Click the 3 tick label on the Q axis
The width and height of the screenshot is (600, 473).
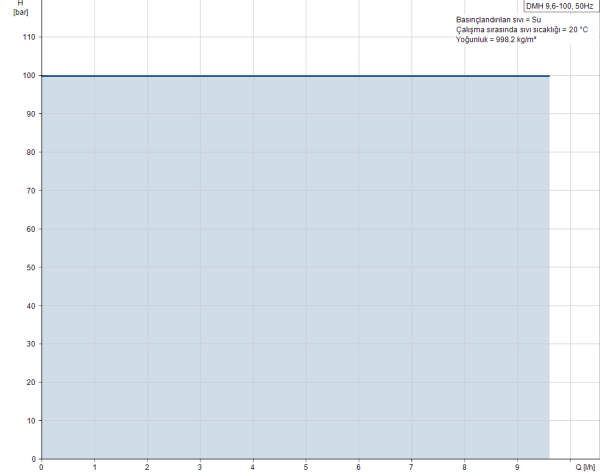coord(200,467)
